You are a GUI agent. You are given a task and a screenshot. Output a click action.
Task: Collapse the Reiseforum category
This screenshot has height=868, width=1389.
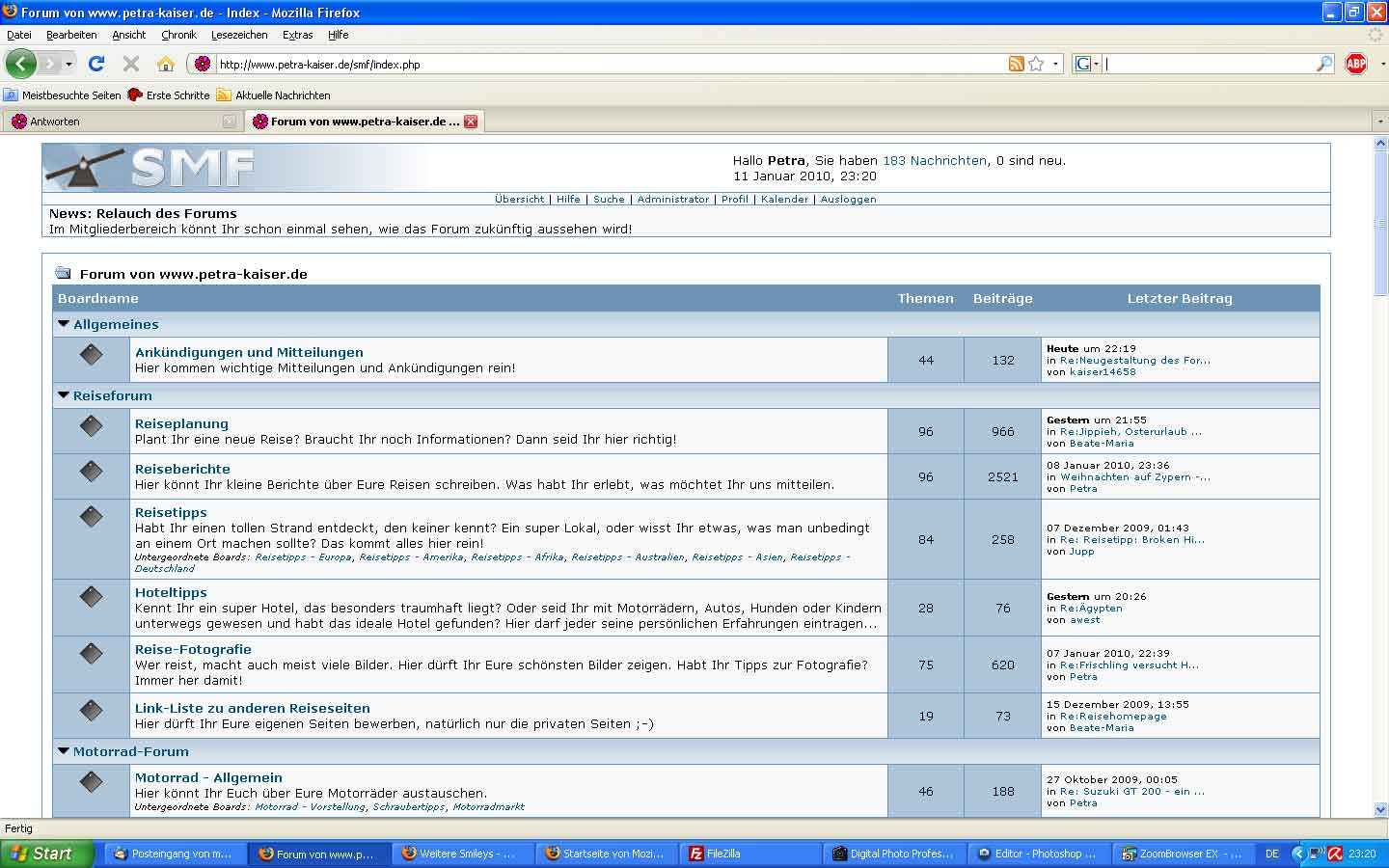click(x=64, y=395)
